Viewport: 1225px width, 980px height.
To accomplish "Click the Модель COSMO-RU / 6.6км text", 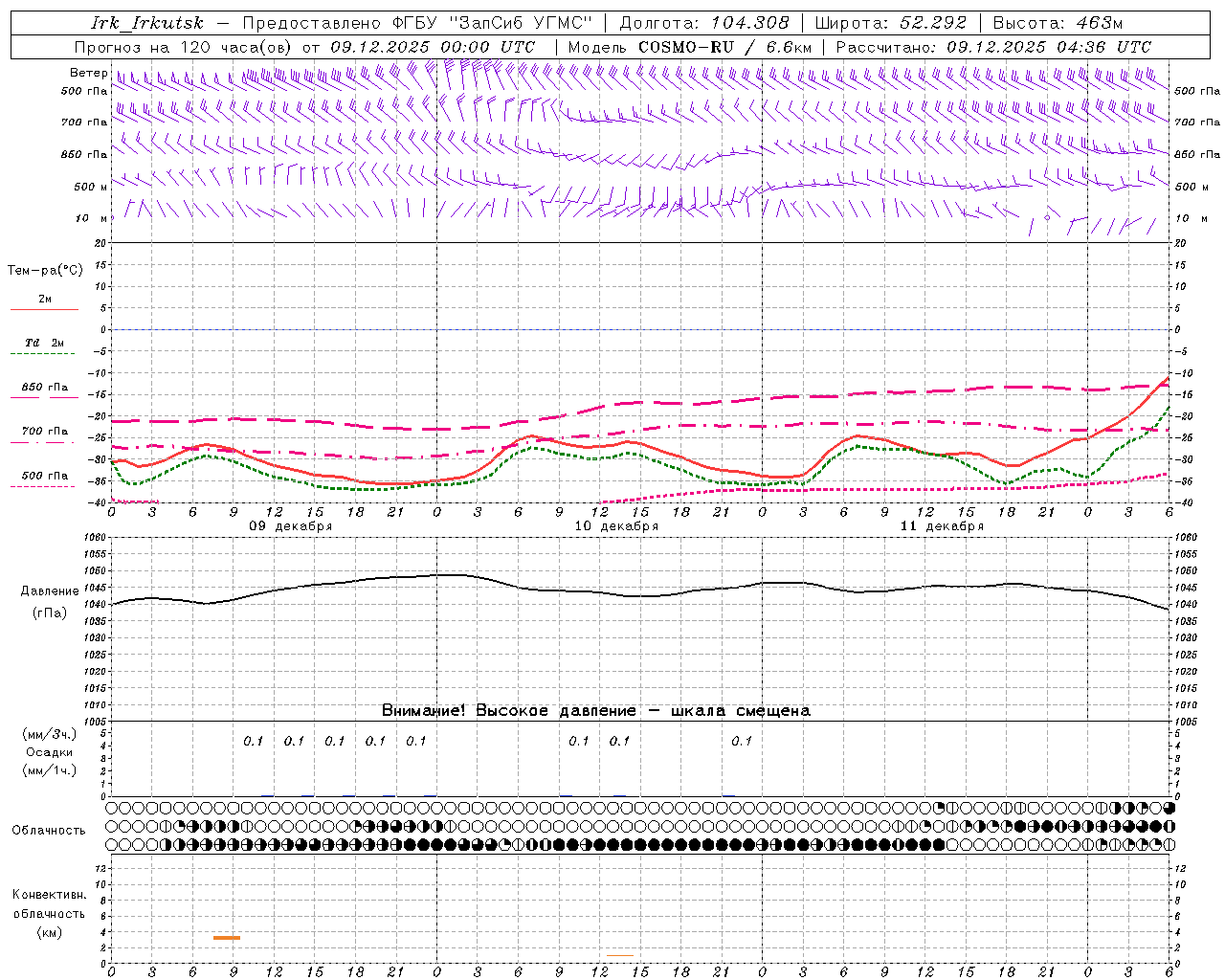I will pos(690,47).
